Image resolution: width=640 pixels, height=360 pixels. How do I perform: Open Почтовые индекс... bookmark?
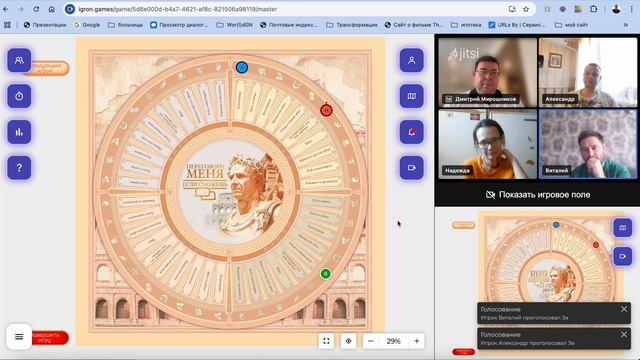[289, 25]
